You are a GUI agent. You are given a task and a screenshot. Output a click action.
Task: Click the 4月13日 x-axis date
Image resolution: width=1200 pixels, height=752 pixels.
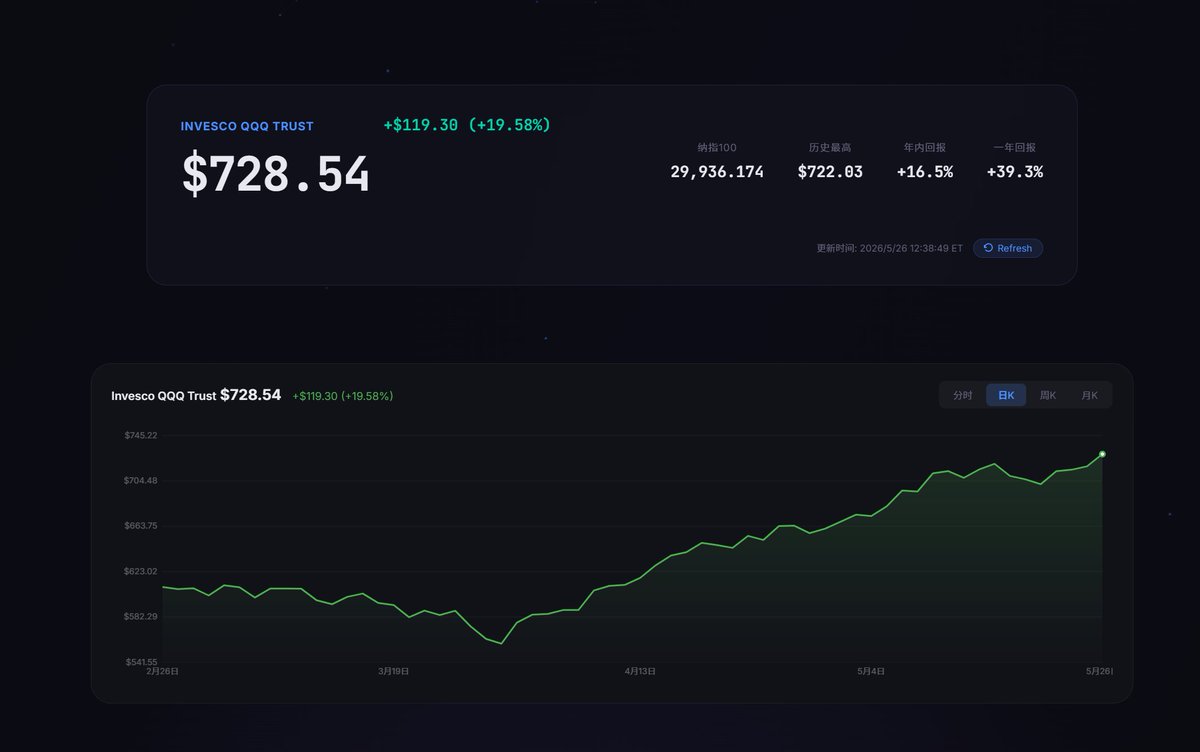[x=640, y=672]
